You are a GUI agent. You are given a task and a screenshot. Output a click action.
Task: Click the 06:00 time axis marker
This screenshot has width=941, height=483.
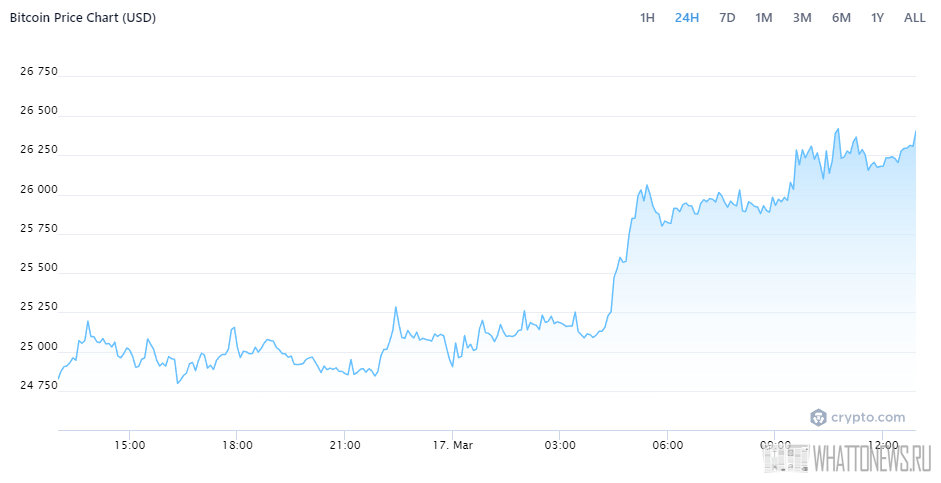667,444
